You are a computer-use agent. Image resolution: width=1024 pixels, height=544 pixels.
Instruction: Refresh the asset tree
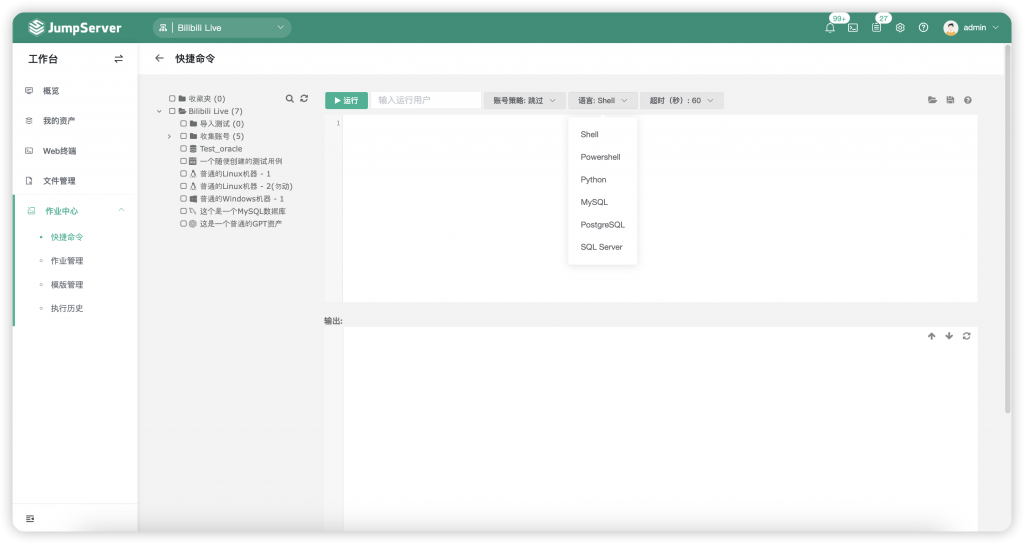[304, 99]
